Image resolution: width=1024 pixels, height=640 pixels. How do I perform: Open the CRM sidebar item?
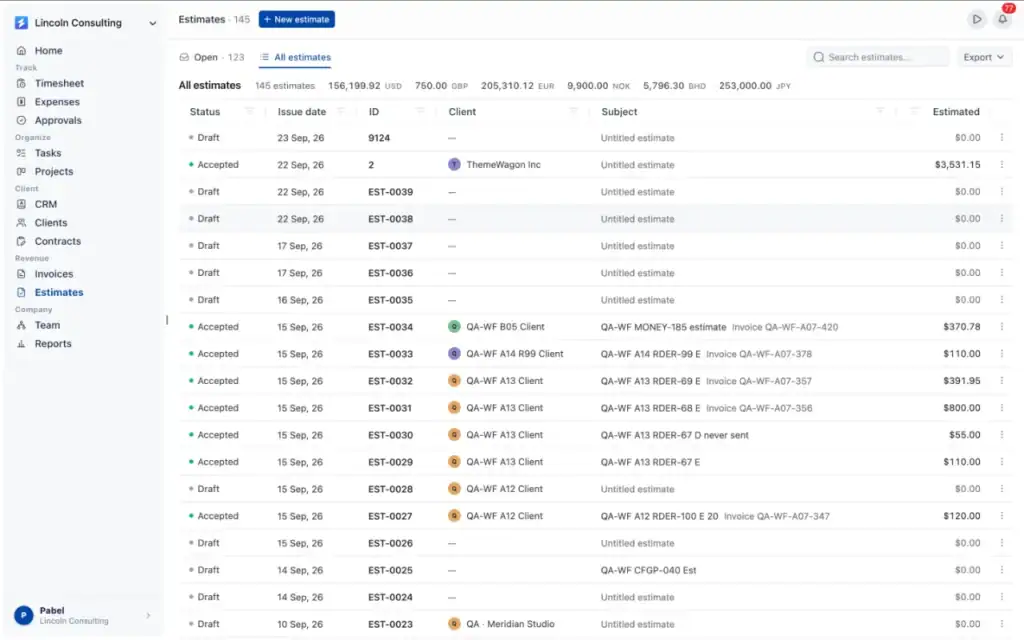(x=46, y=204)
